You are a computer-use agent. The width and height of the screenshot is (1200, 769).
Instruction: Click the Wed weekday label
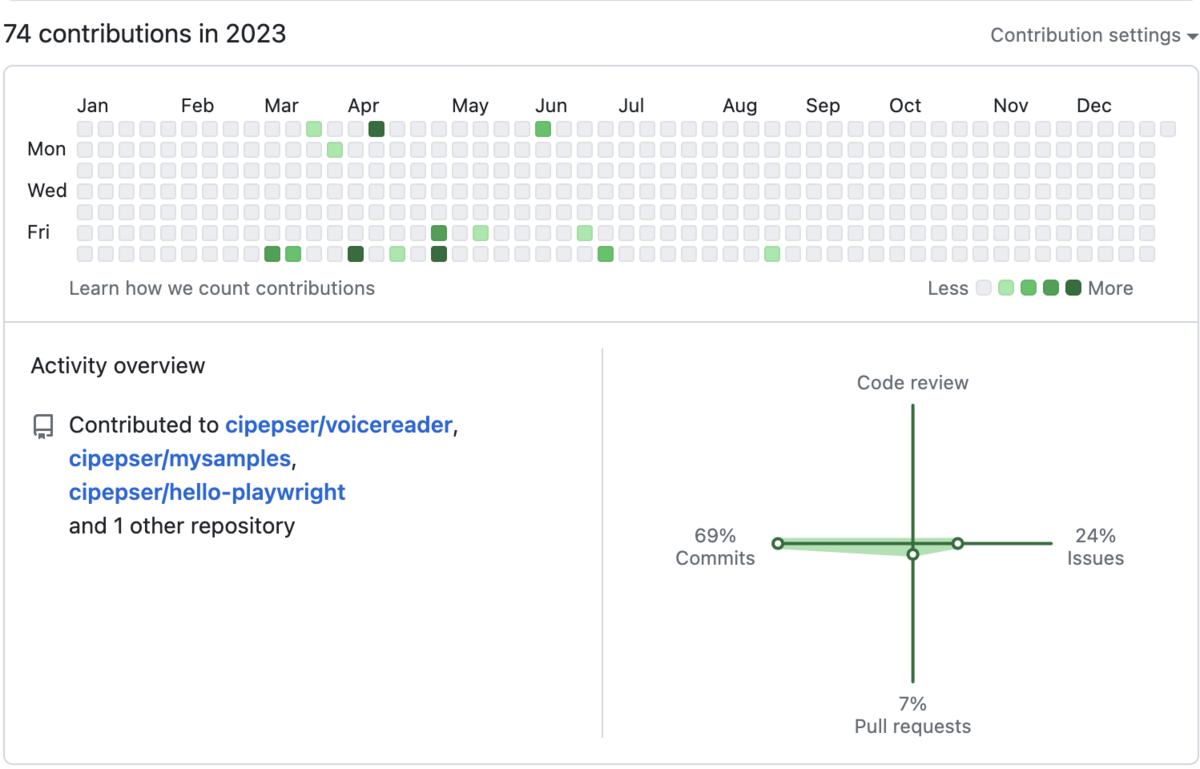[x=47, y=191]
